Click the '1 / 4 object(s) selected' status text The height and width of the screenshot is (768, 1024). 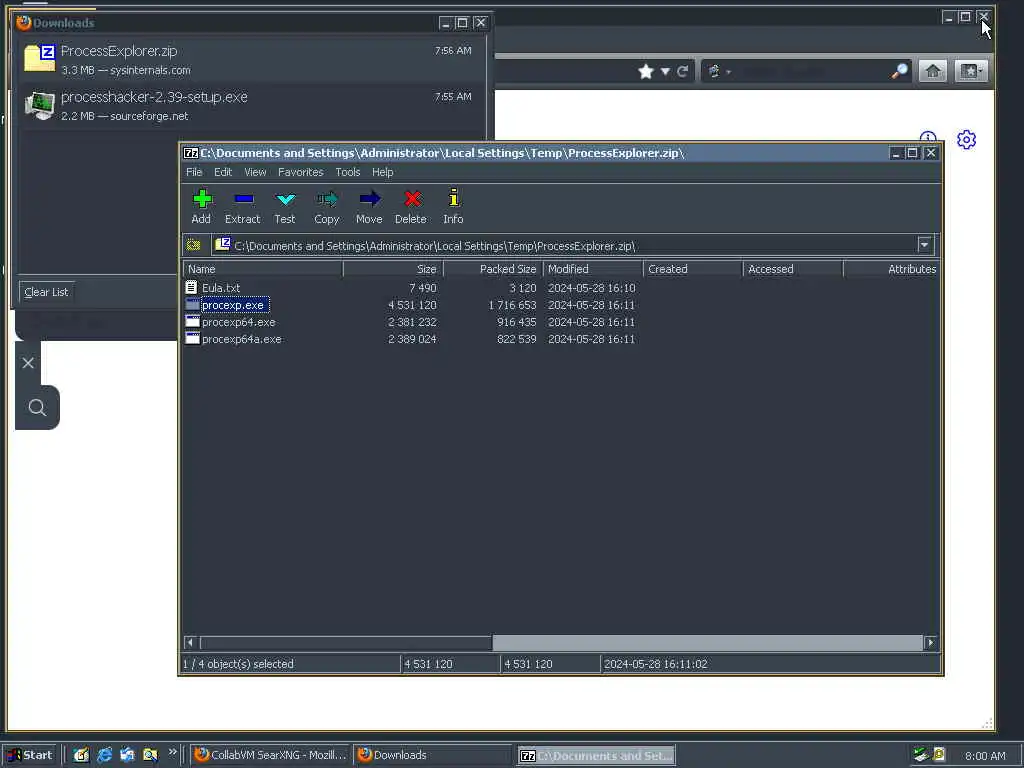(238, 664)
